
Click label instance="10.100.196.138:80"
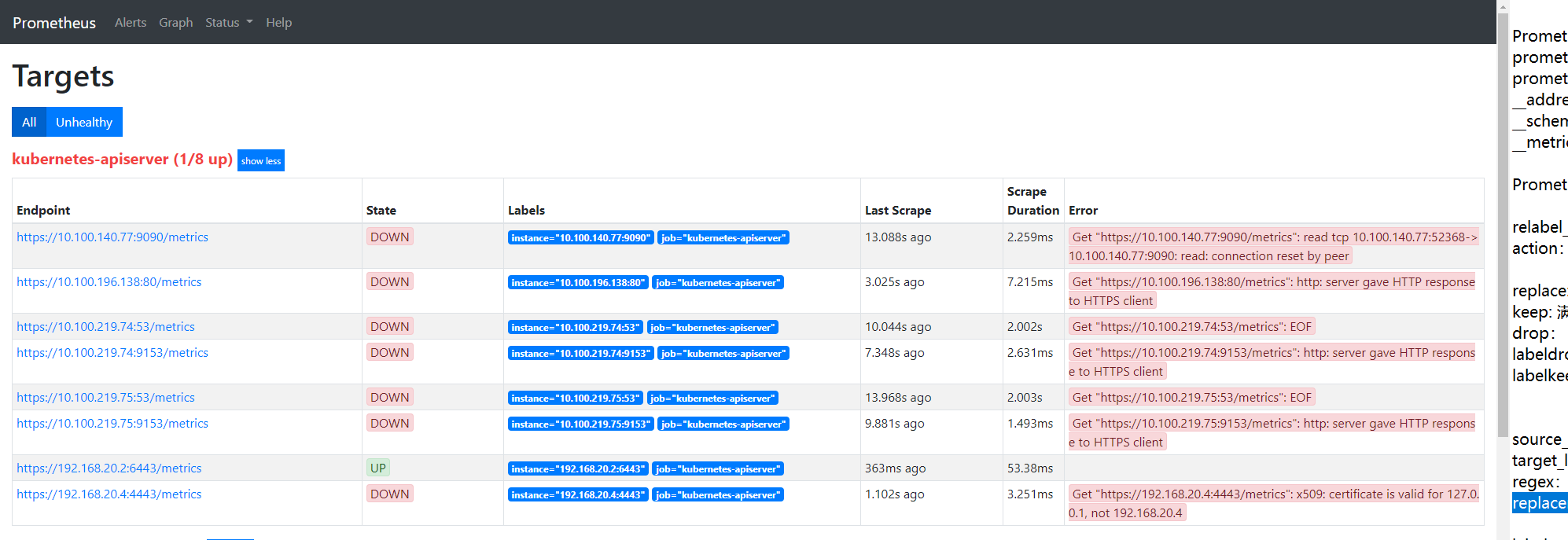click(x=578, y=283)
